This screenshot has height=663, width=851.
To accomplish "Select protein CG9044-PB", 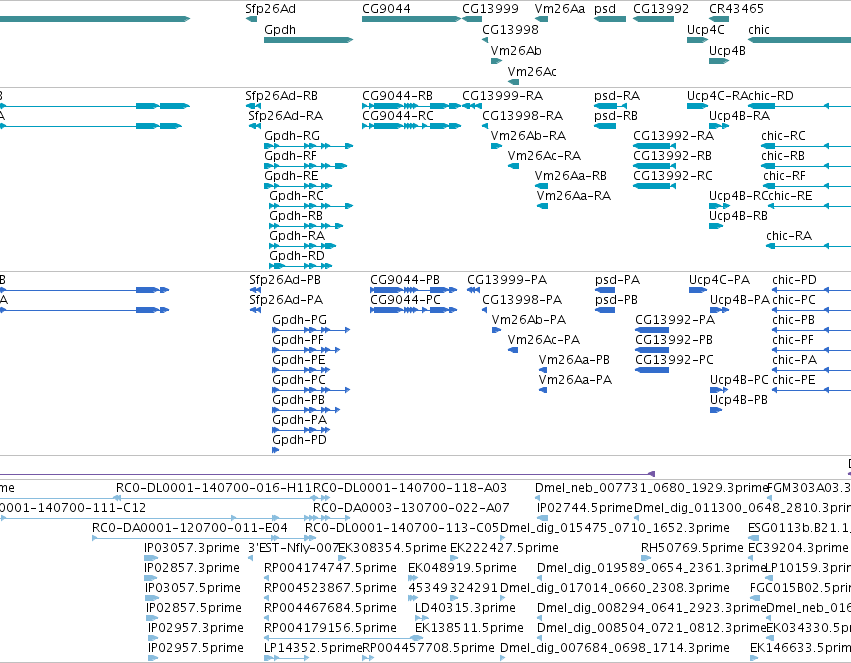I will pyautogui.click(x=405, y=280).
